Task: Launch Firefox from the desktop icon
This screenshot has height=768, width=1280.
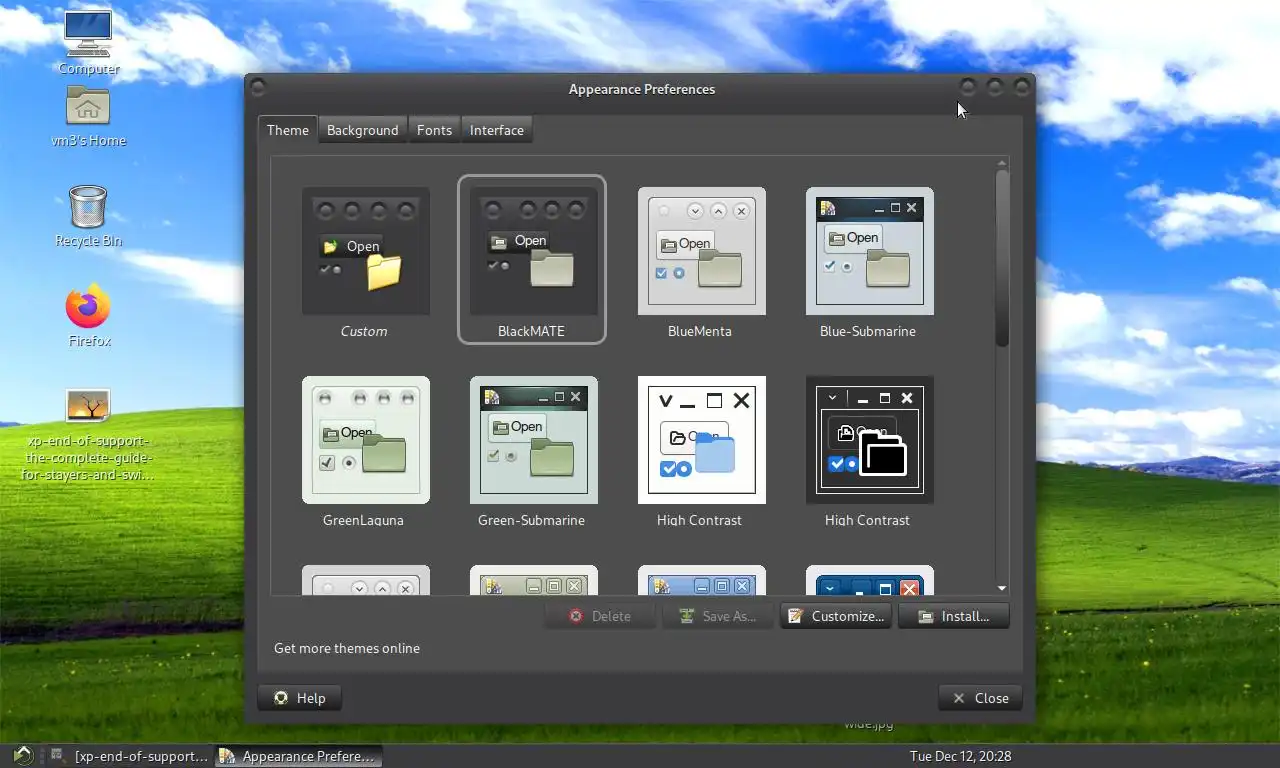Action: coord(89,315)
